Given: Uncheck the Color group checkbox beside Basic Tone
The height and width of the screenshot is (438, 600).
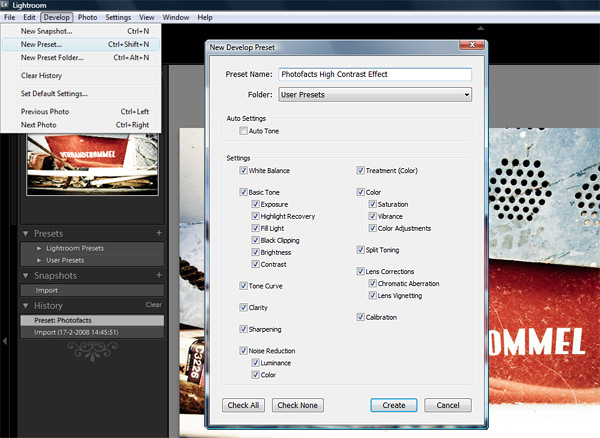Looking at the screenshot, I should 360,192.
